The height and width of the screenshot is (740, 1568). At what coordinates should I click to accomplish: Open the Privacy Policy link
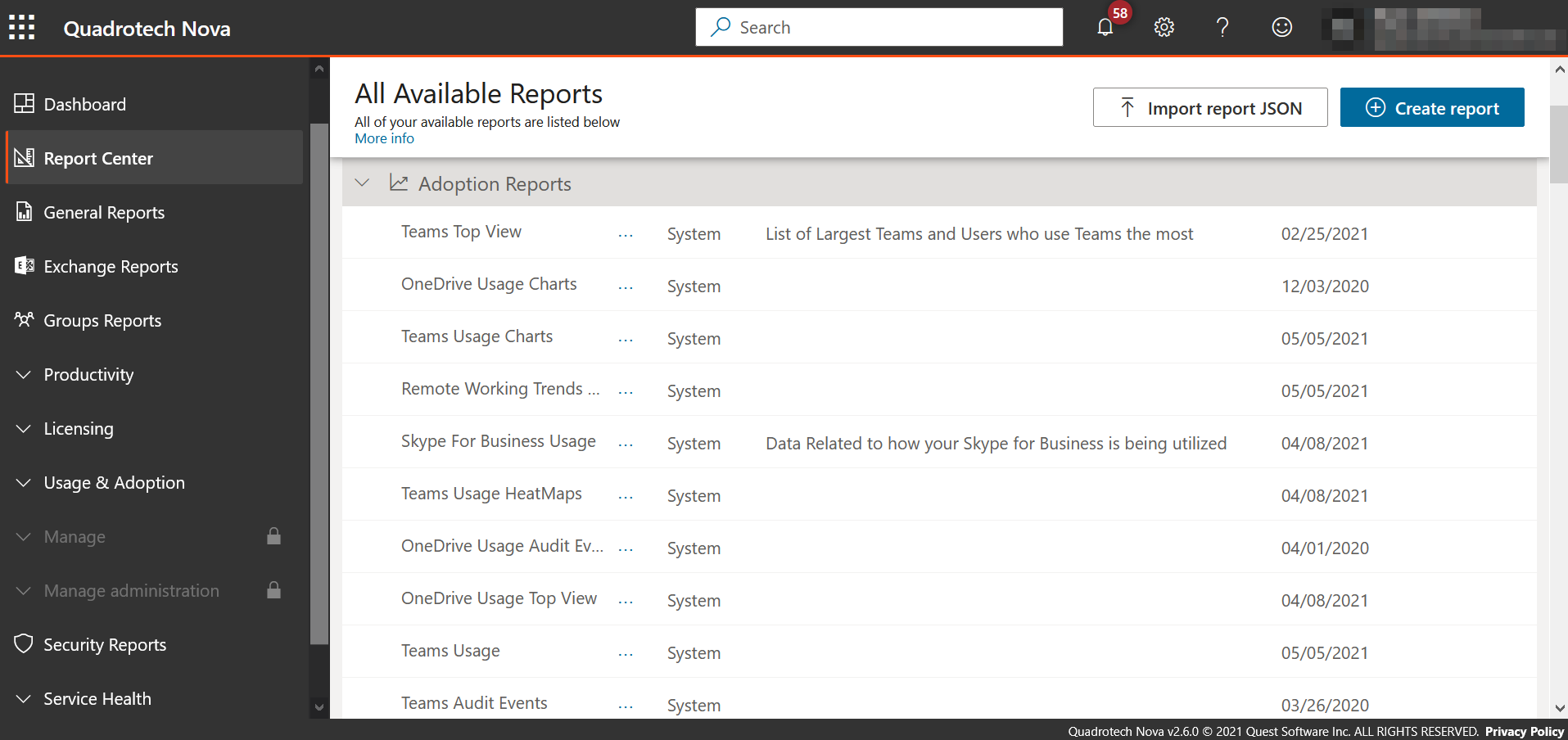pyautogui.click(x=1525, y=731)
